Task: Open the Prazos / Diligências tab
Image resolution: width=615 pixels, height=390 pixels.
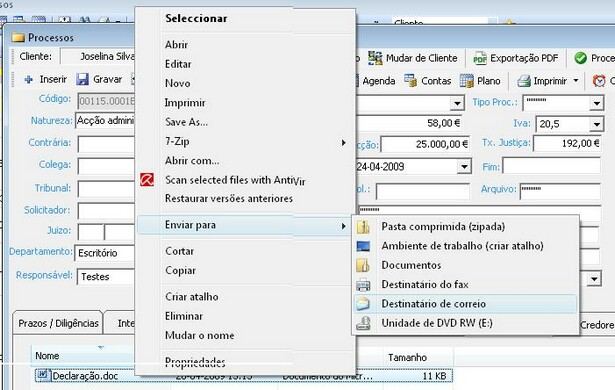Action: [x=58, y=323]
